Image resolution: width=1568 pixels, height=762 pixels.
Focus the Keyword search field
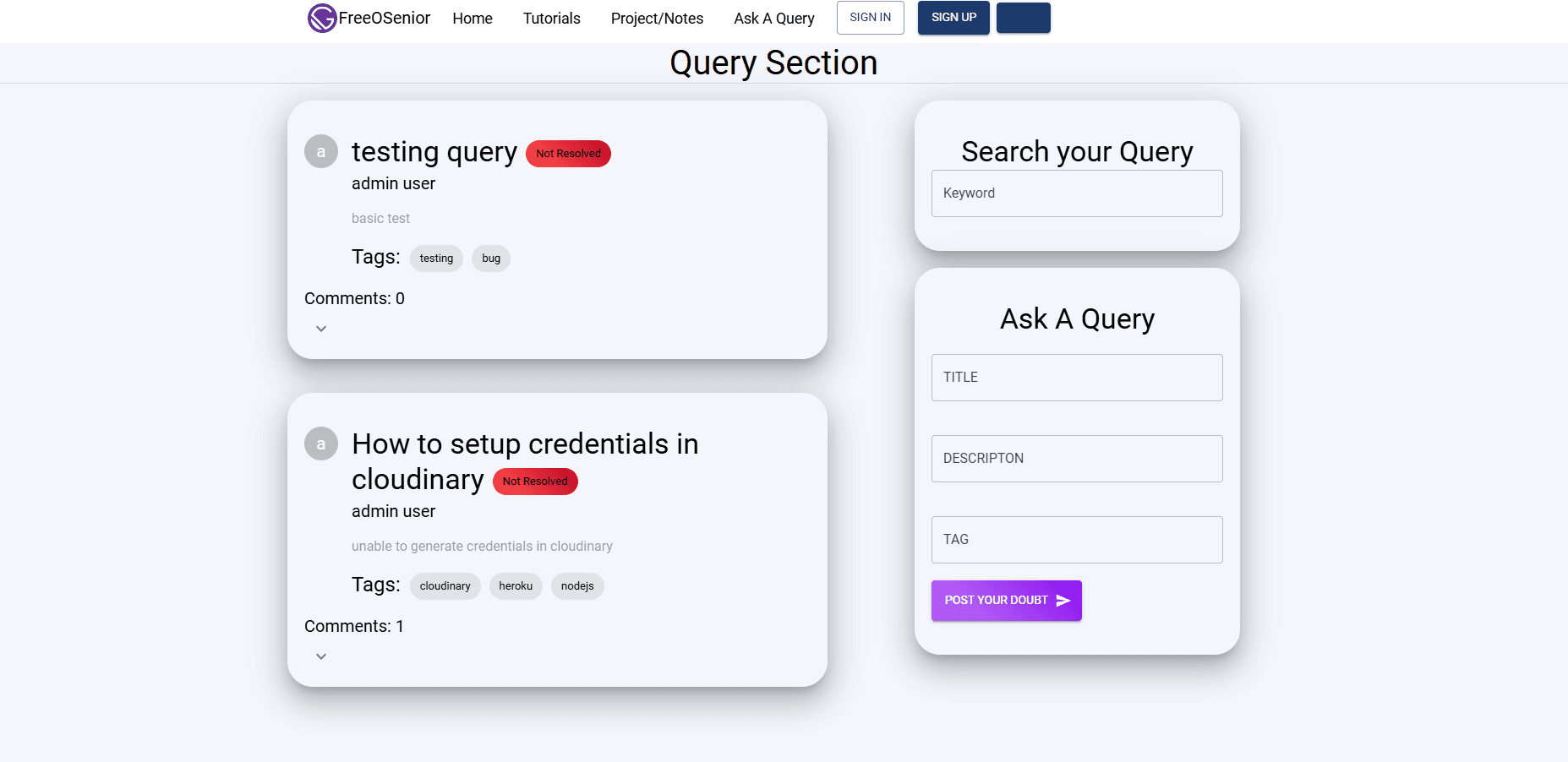[x=1076, y=193]
